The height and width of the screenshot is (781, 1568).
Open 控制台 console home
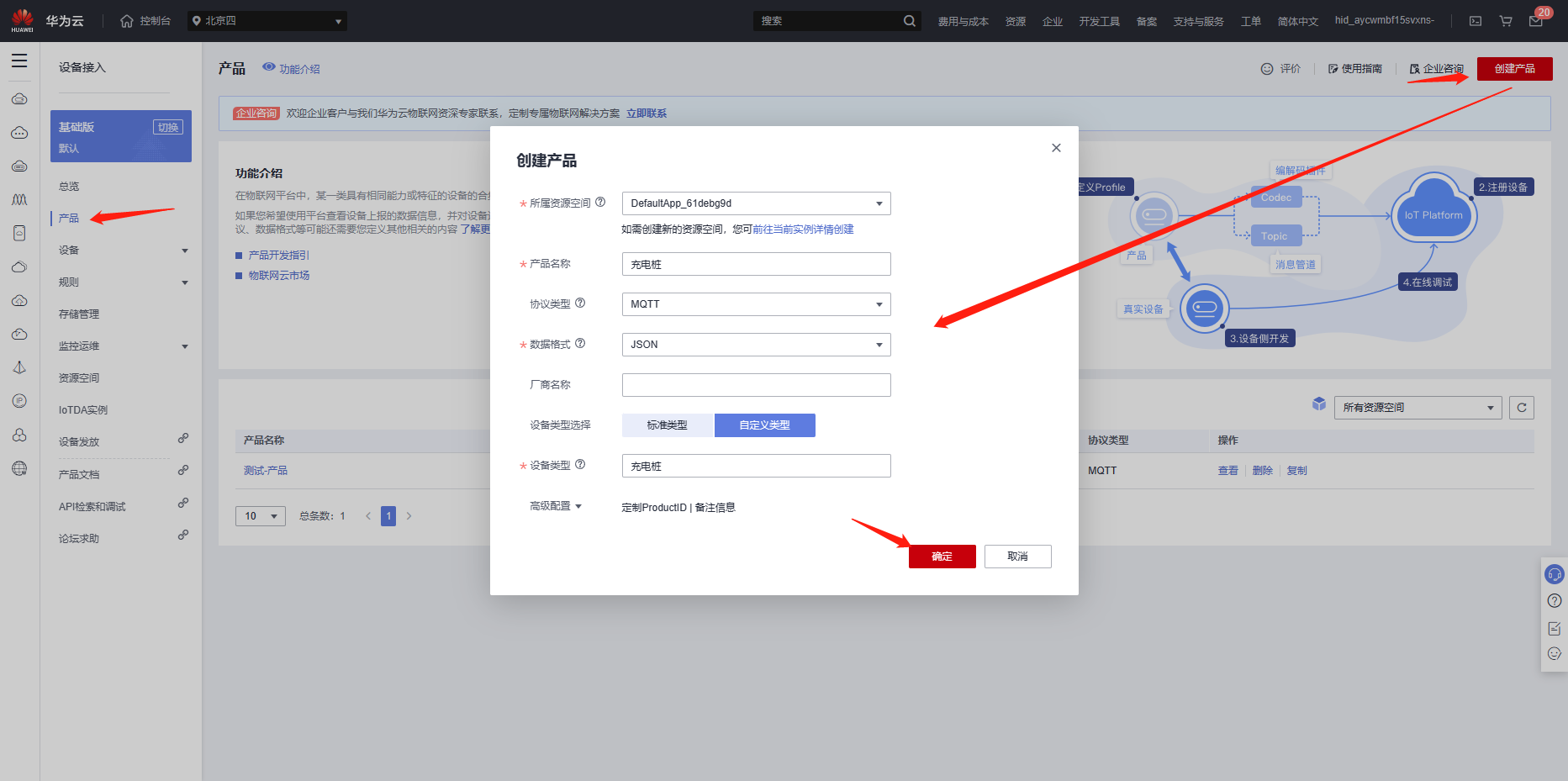(x=145, y=21)
